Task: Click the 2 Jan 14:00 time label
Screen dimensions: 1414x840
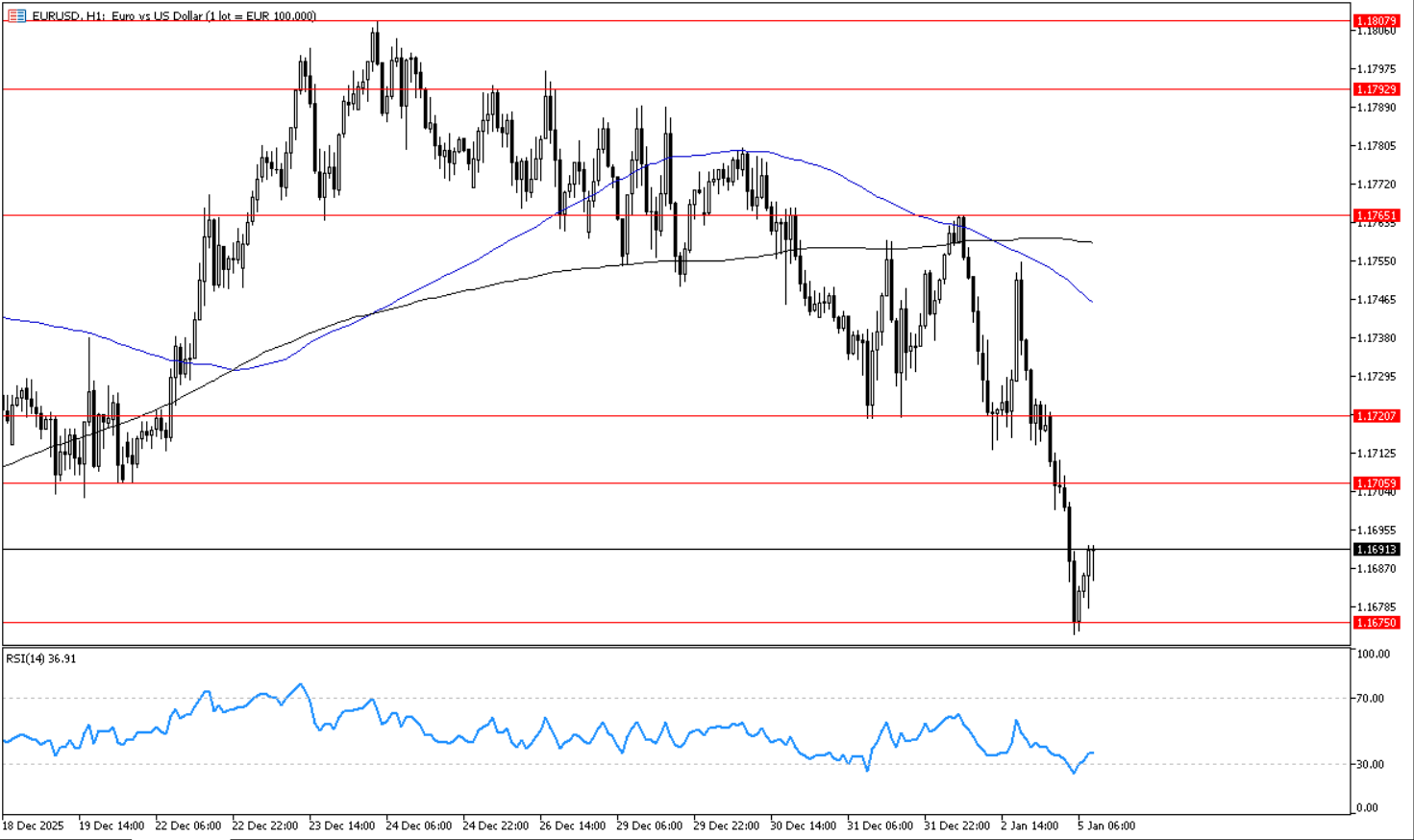Action: point(1032,826)
